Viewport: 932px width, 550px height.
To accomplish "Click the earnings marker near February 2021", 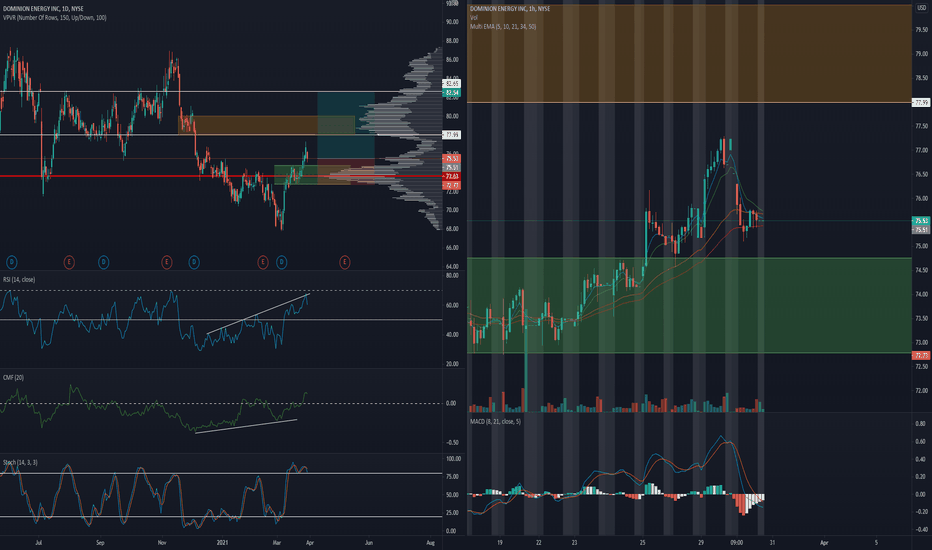I will [263, 262].
